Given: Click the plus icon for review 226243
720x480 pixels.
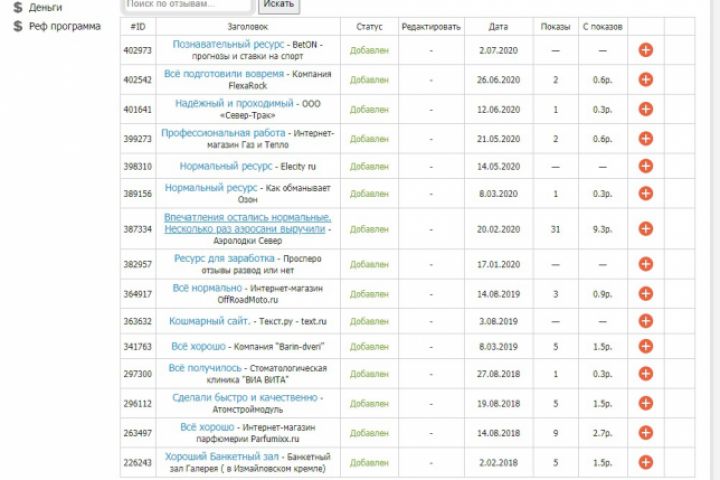Looking at the screenshot, I should (646, 463).
